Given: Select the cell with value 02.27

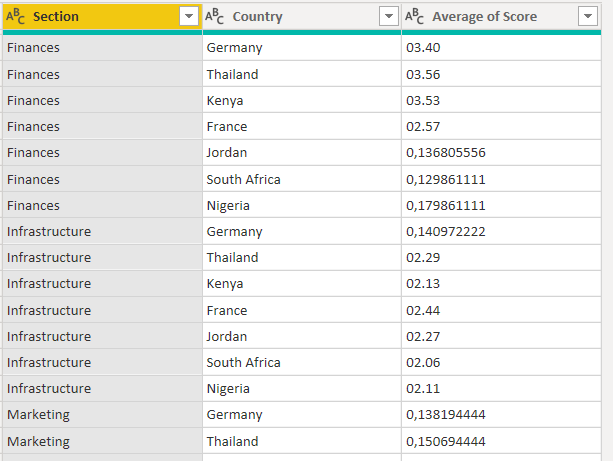Looking at the screenshot, I should [502, 336].
